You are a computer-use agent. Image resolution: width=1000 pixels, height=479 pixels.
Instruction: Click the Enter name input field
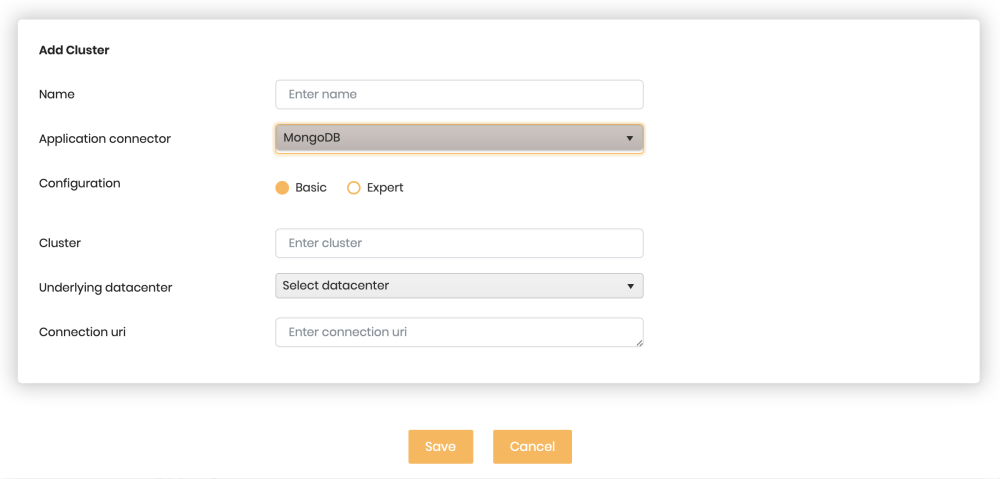coord(459,95)
